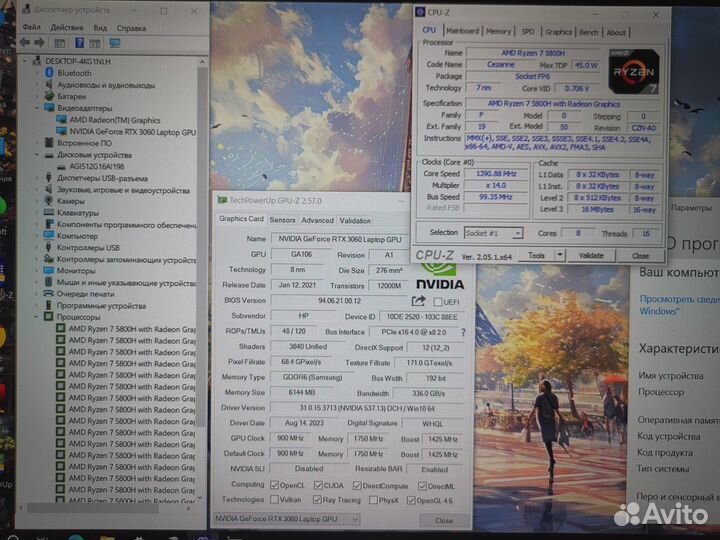Select the Батареи category icon

coord(50,96)
